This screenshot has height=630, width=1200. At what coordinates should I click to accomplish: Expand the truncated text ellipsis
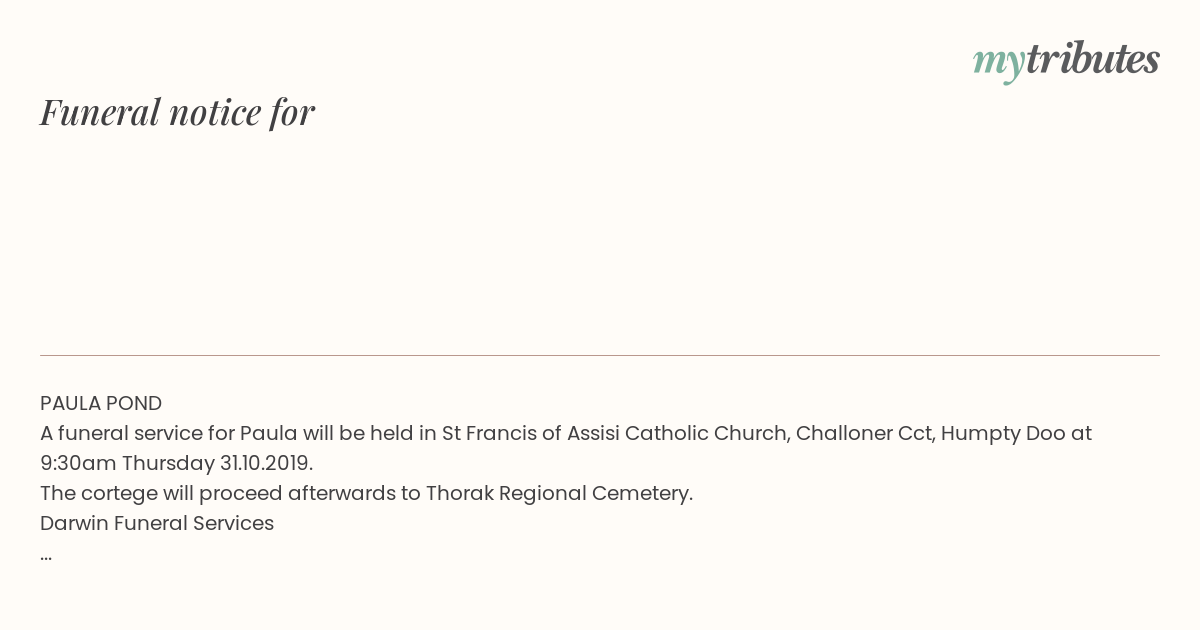(x=46, y=554)
